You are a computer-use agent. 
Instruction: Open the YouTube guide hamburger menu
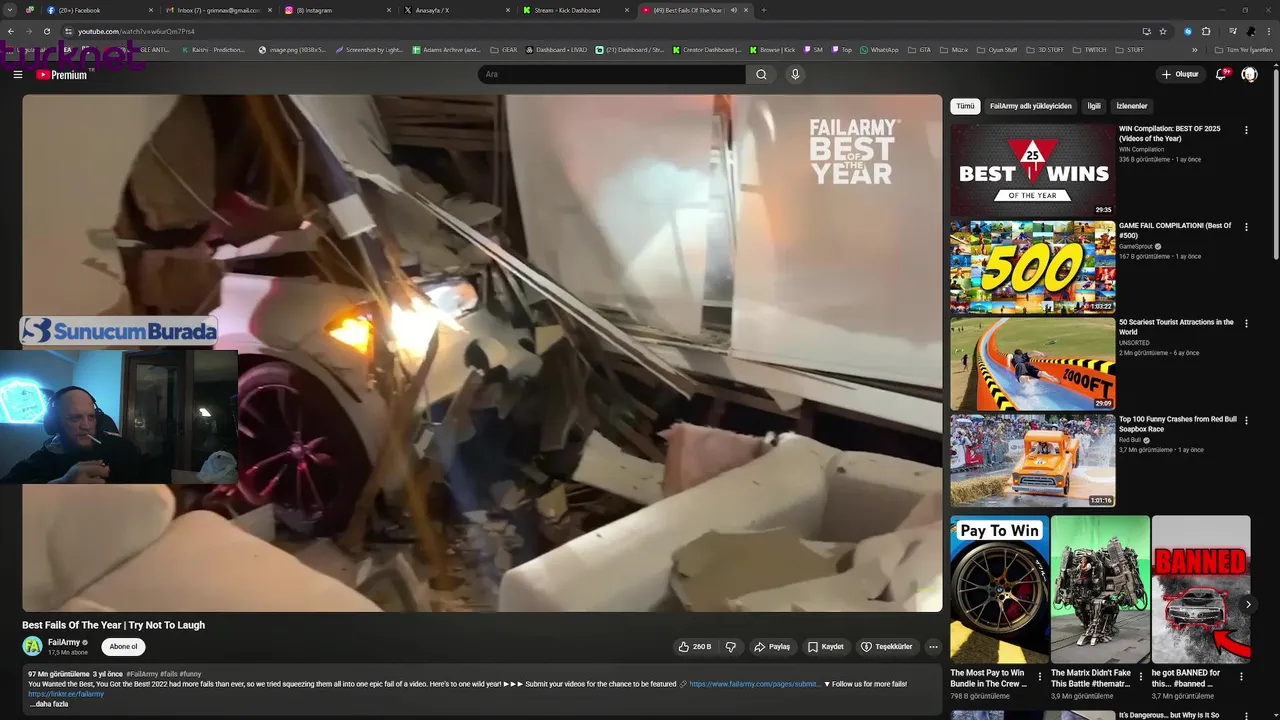point(17,74)
